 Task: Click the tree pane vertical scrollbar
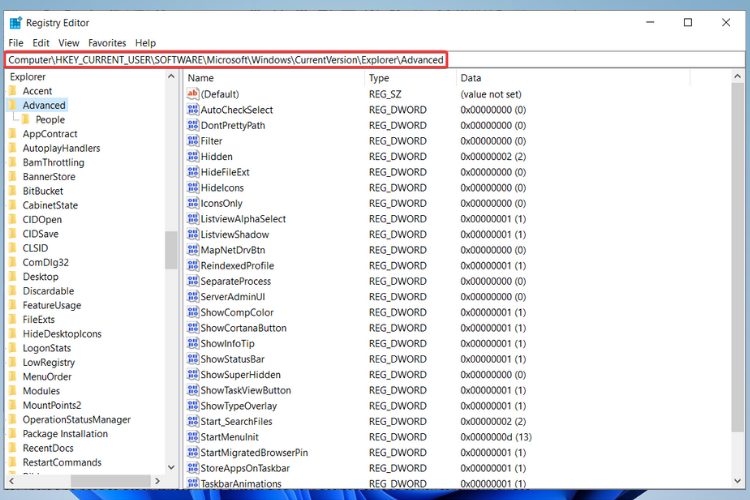tap(171, 250)
